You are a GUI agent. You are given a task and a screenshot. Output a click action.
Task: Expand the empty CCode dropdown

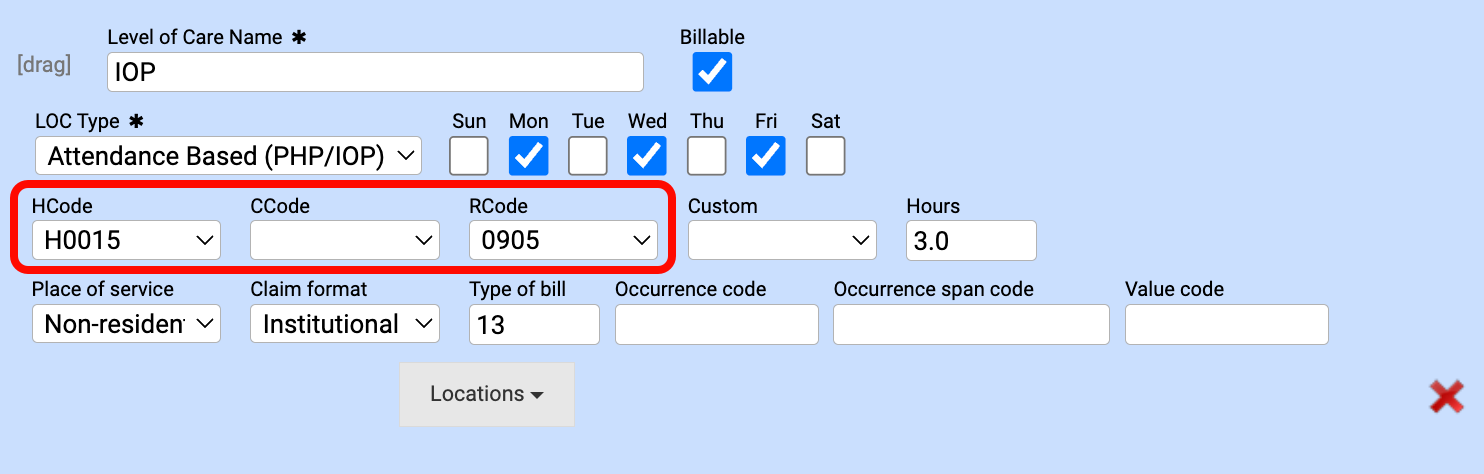click(x=345, y=240)
